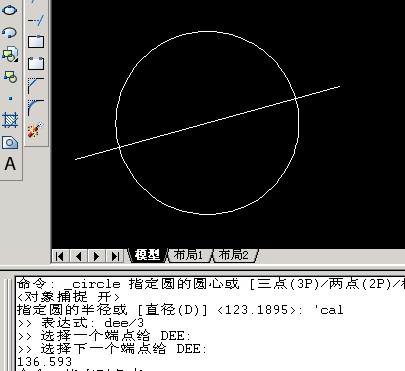The width and height of the screenshot is (405, 371).
Task: Open the 布局2 layout tab
Action: 234,256
